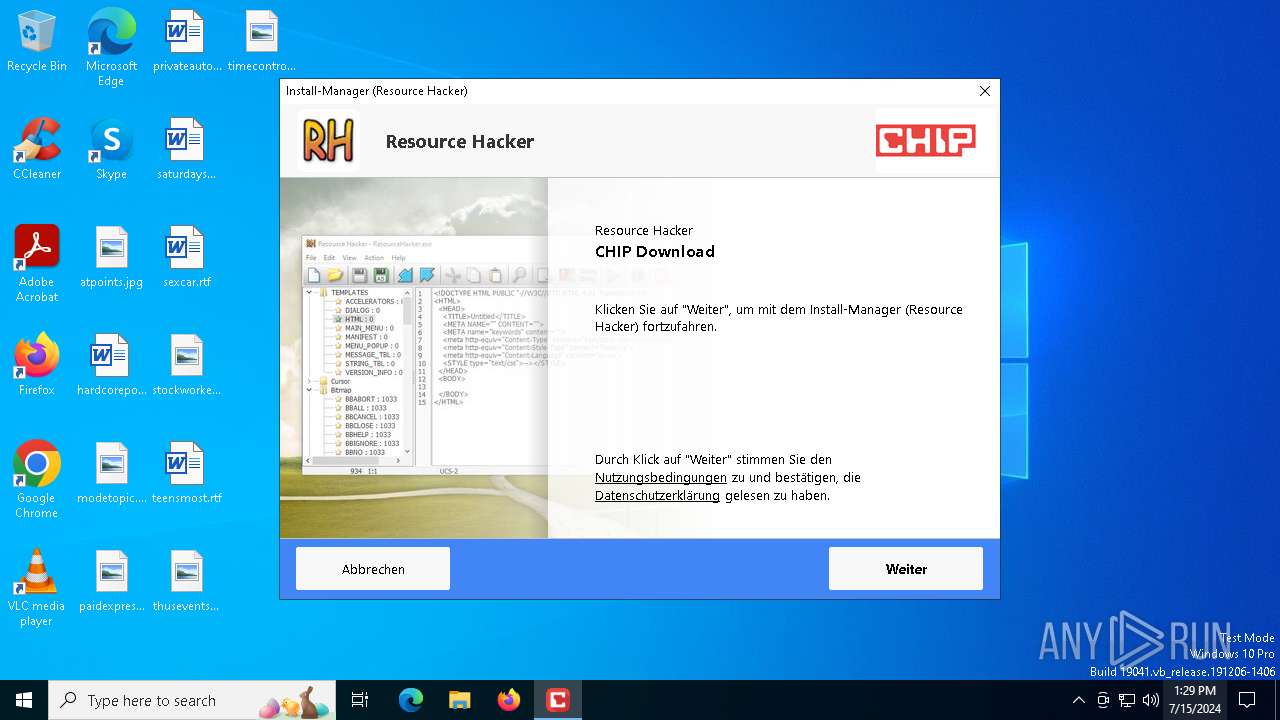Open the network tray icon

pyautogui.click(x=1127, y=700)
